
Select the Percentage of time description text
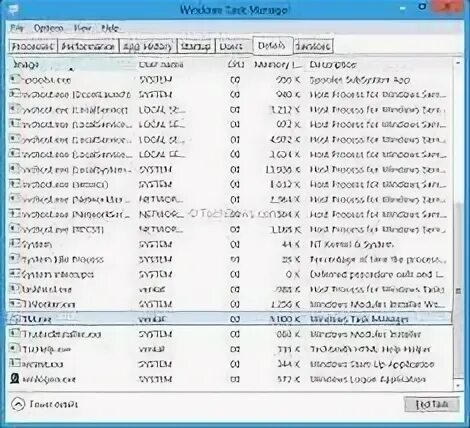(x=378, y=259)
